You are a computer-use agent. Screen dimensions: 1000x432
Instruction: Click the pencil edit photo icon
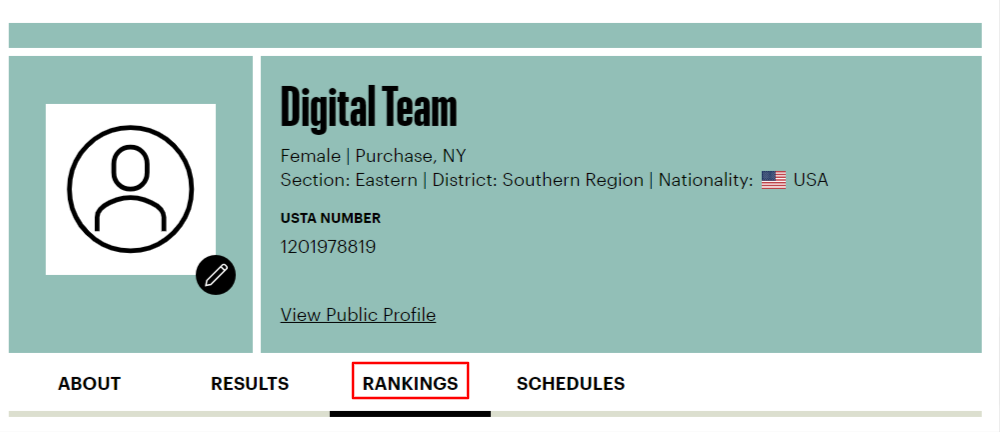[x=216, y=275]
